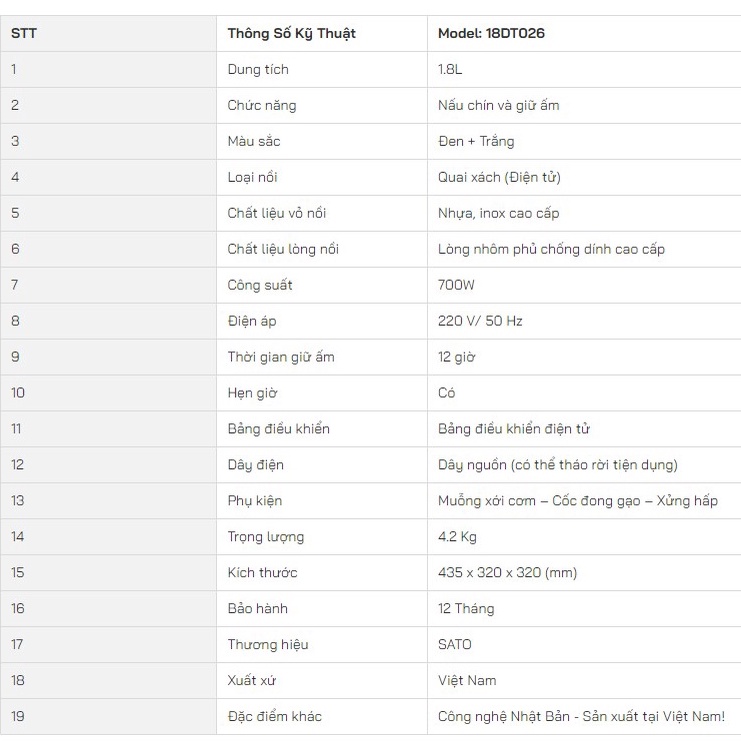The width and height of the screenshot is (741, 741).
Task: Click the 'SATO' brand value
Action: tap(454, 644)
